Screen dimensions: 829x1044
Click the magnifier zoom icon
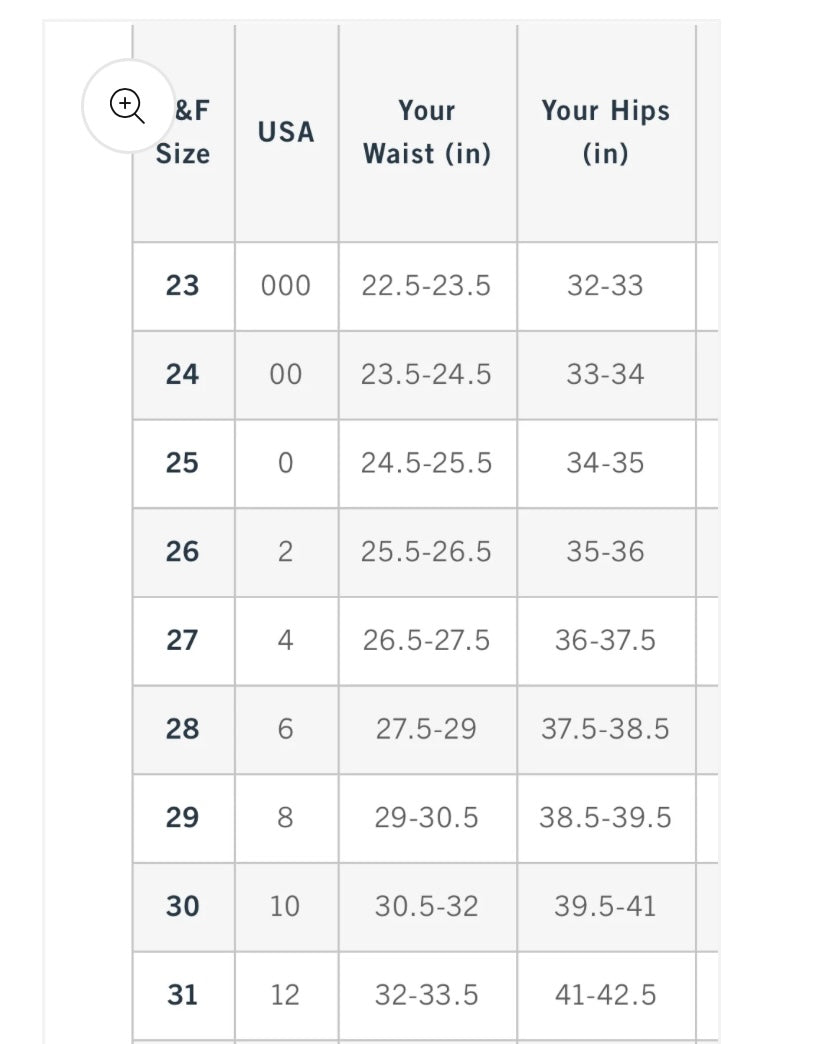(128, 105)
